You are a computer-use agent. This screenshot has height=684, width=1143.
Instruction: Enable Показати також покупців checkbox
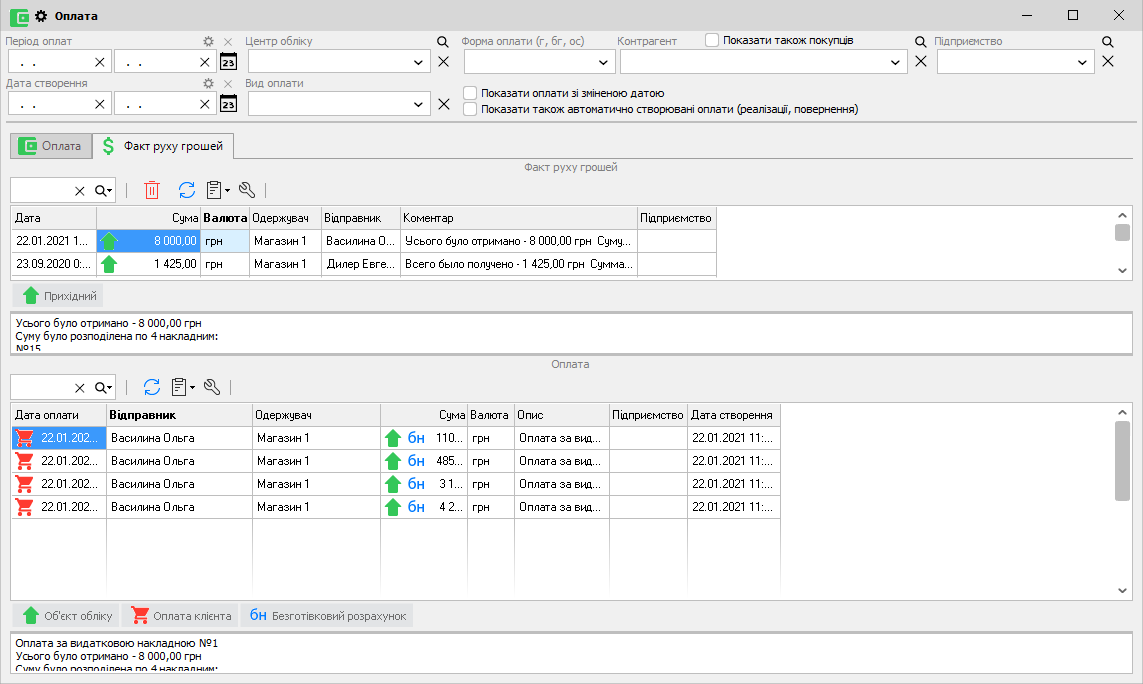point(712,41)
